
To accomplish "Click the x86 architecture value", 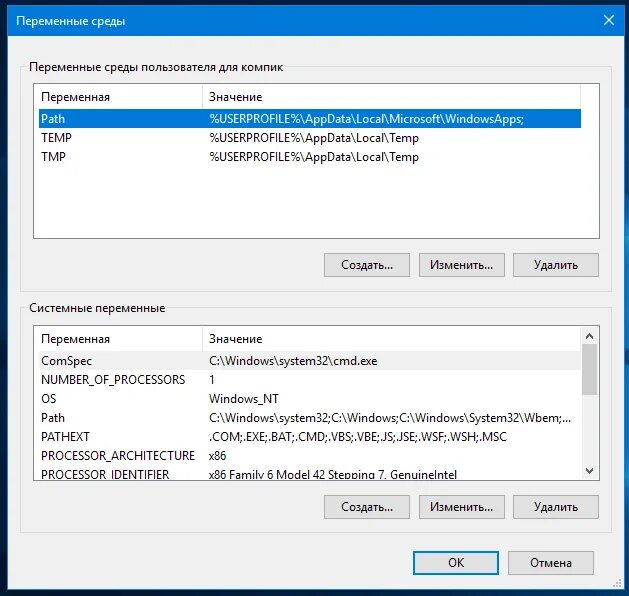I will pyautogui.click(x=217, y=456).
